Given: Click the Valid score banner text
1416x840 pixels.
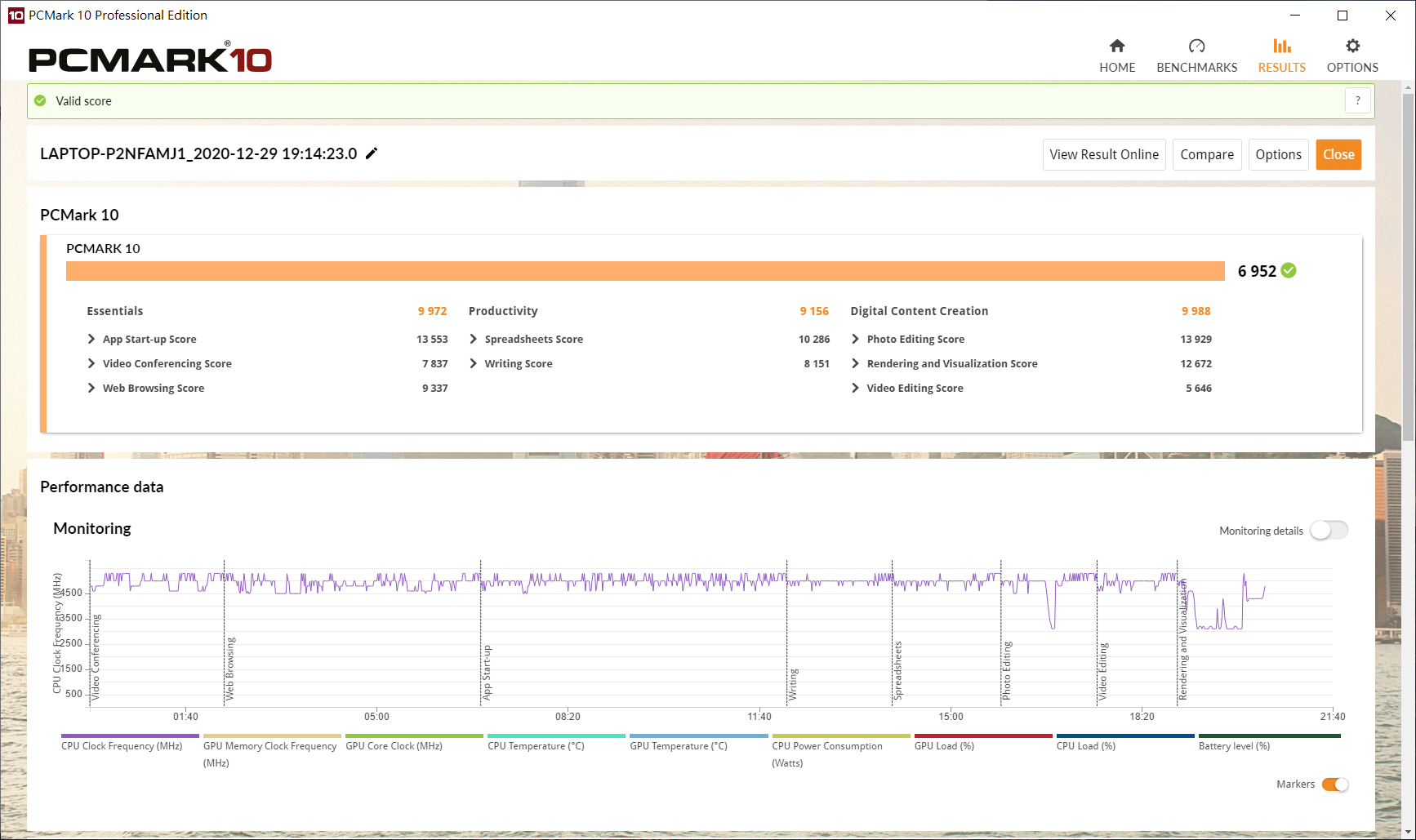Looking at the screenshot, I should coord(83,101).
